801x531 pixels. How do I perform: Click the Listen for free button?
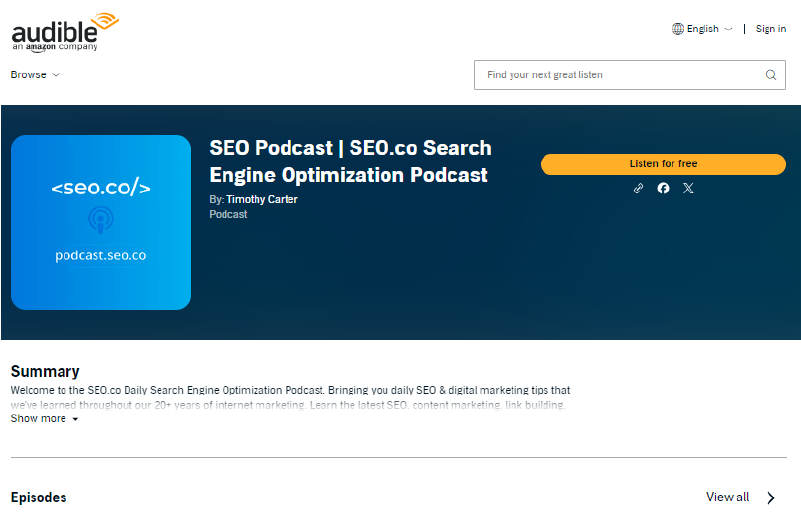point(663,164)
